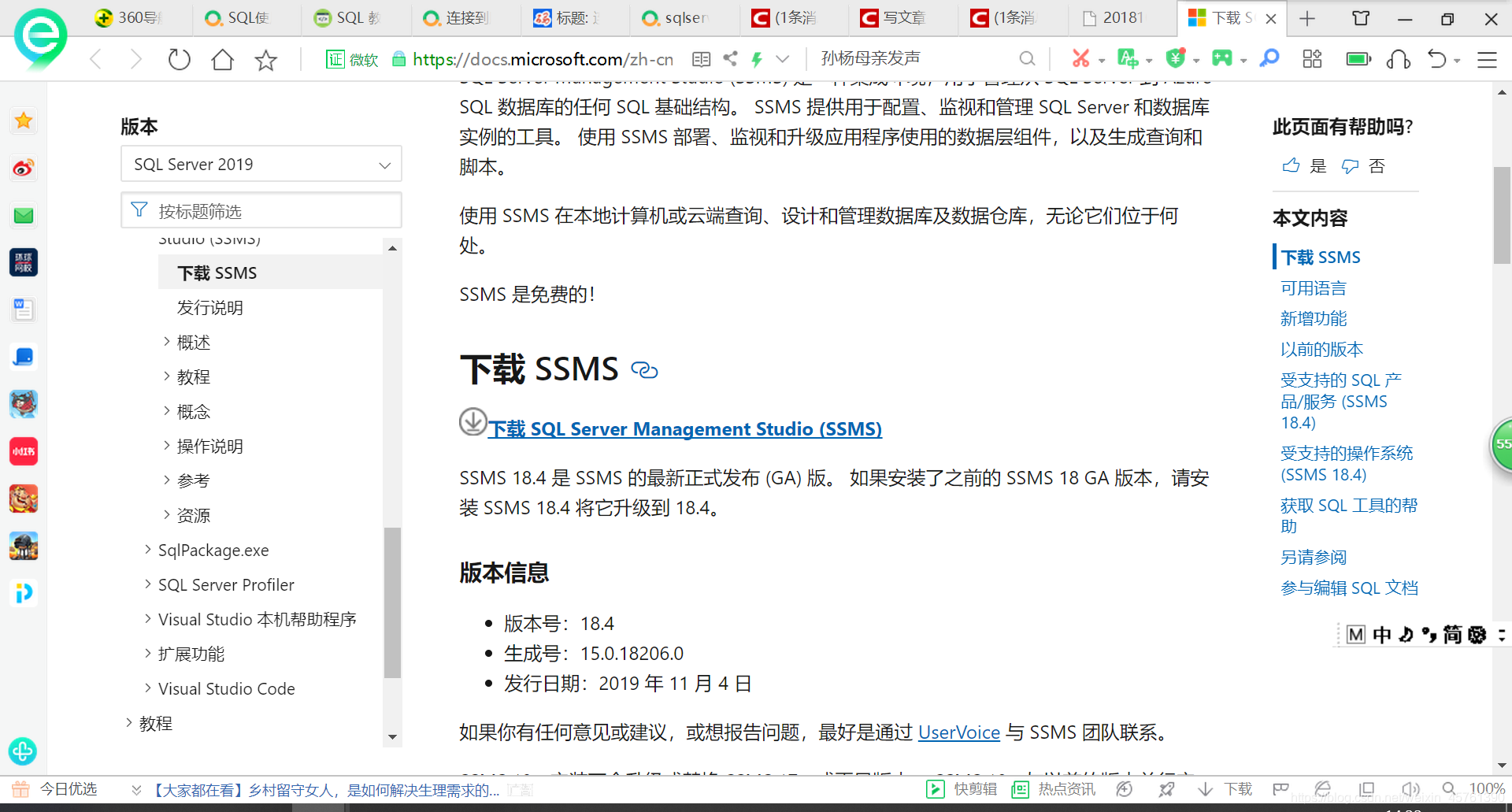The height and width of the screenshot is (812, 1512).
Task: Click the gamepad game center icon
Action: 1221,58
